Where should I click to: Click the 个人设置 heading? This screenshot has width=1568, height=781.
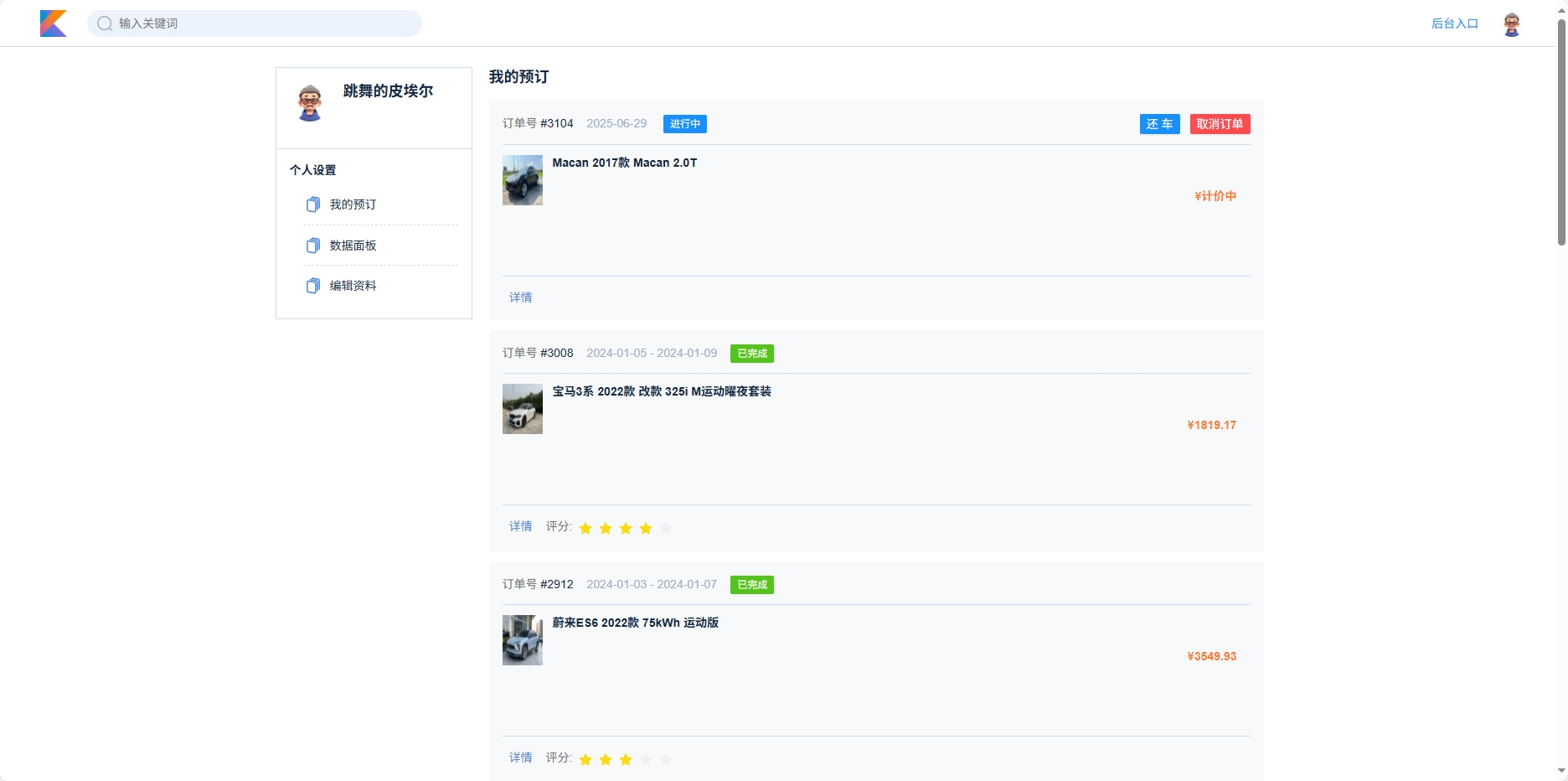tap(312, 170)
